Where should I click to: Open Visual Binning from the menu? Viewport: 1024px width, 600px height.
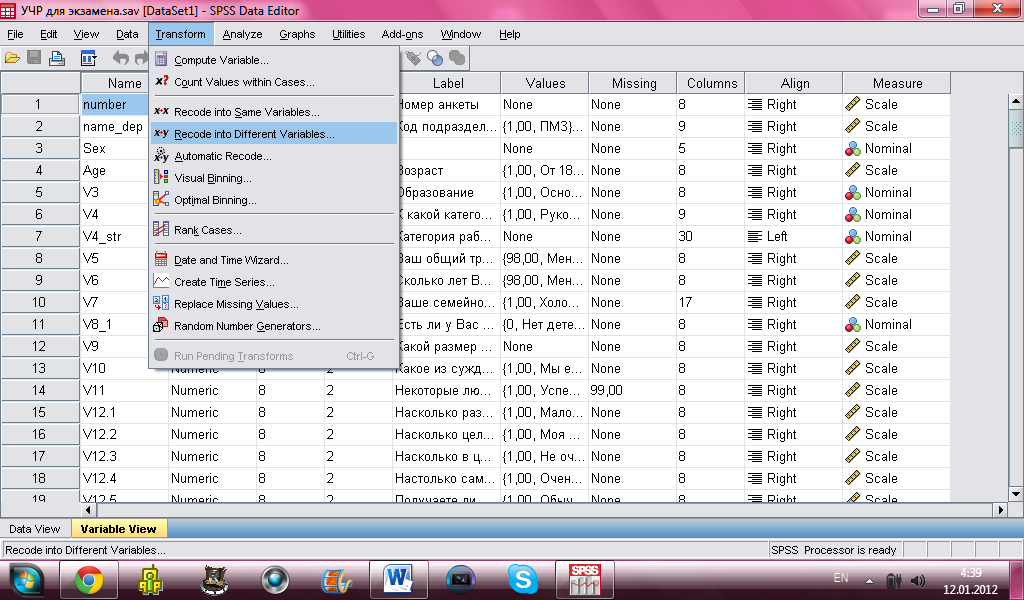[274, 178]
